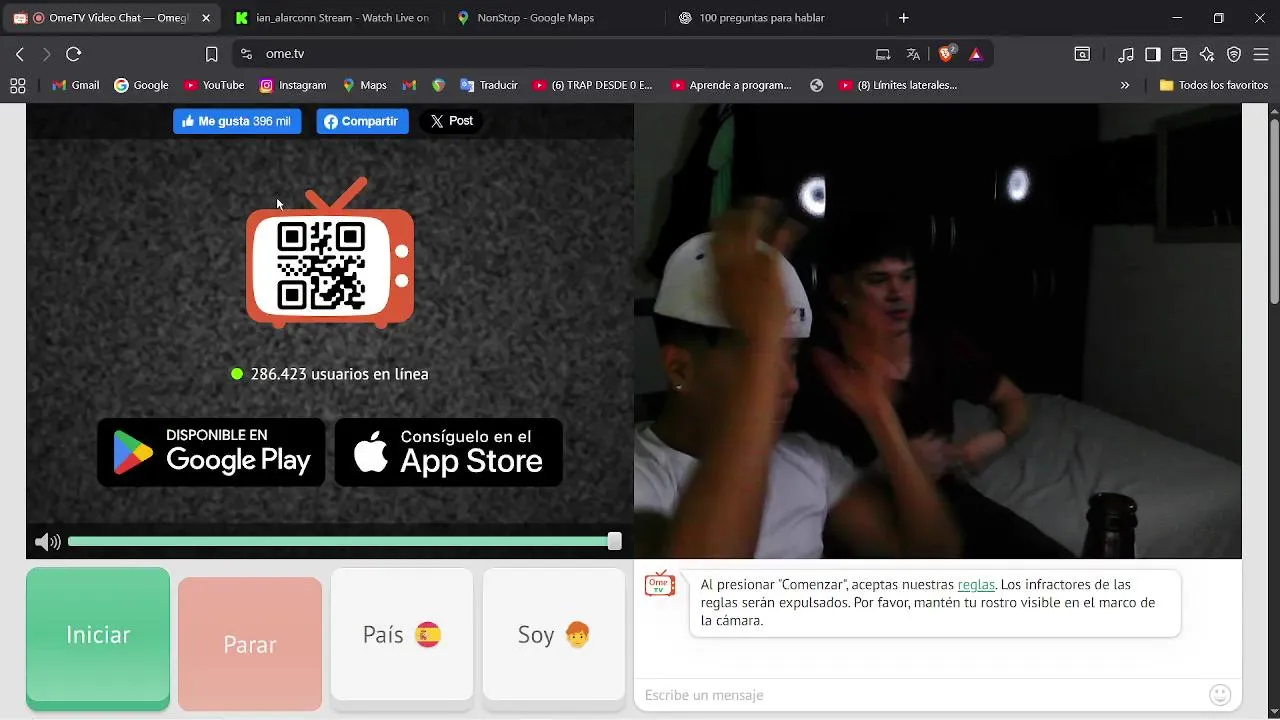
Task: Reload the ome.tv page
Action: [x=73, y=54]
